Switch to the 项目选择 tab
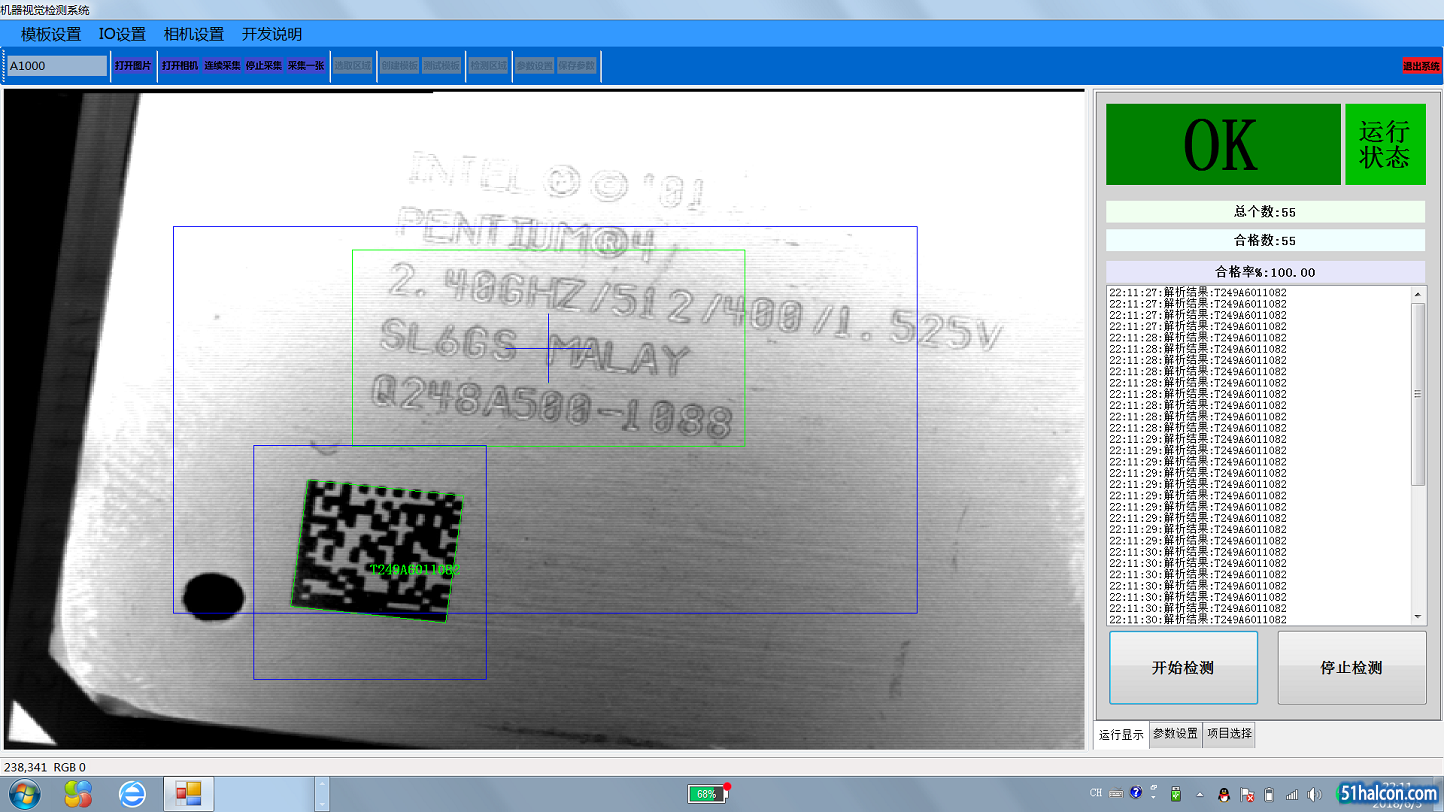The image size is (1444, 812). pos(1229,734)
